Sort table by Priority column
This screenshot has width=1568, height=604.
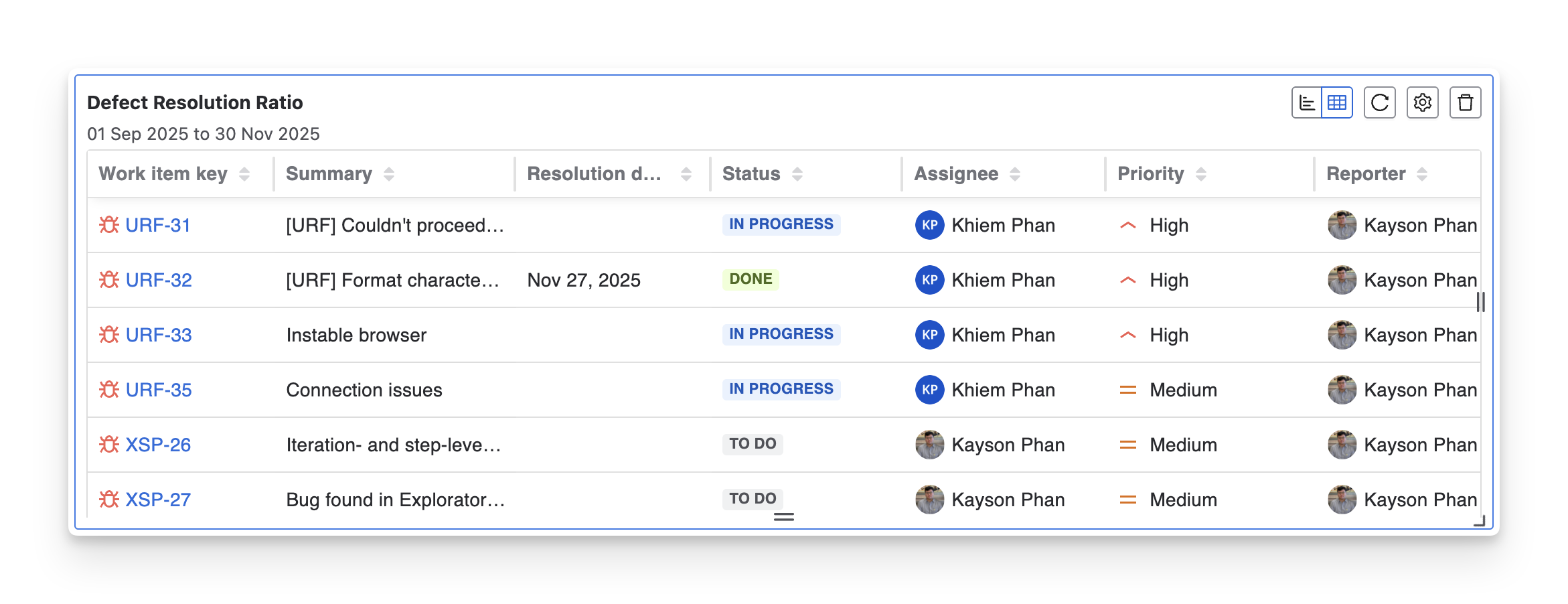1201,174
